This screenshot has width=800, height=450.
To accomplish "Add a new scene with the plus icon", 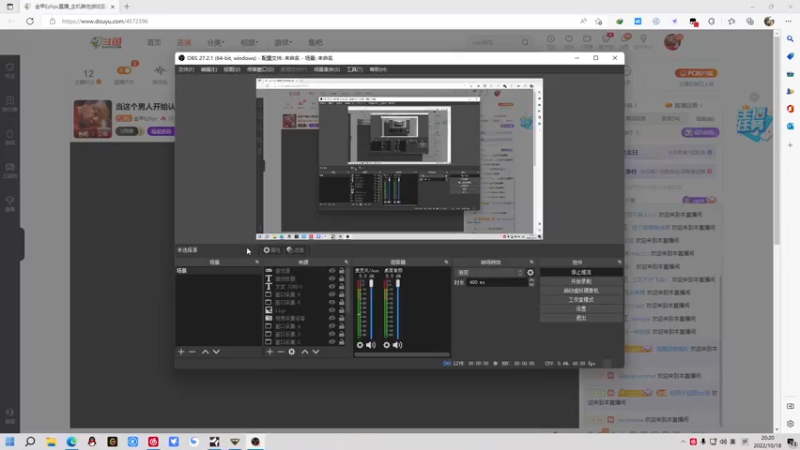I will 181,352.
